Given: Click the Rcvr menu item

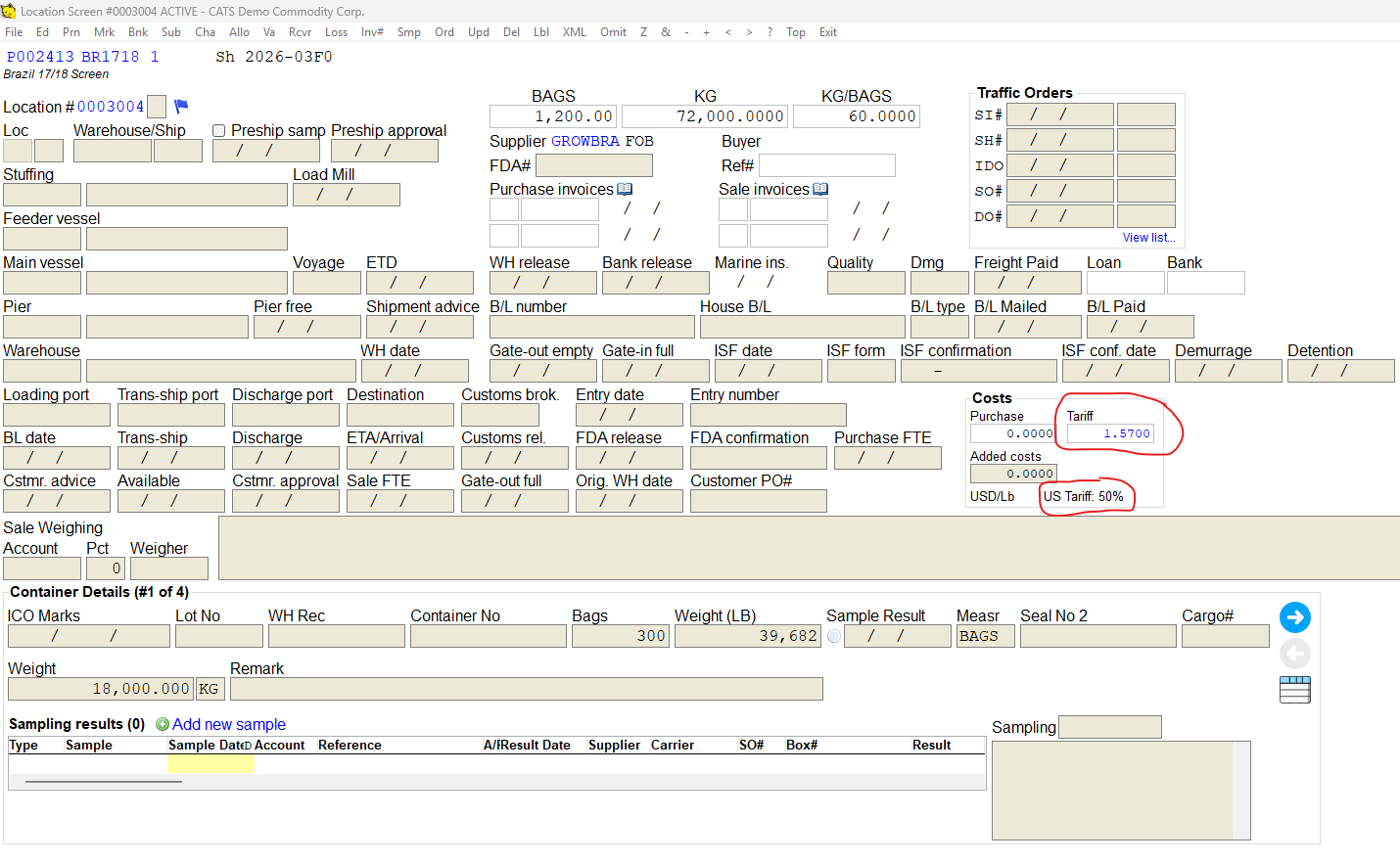Looking at the screenshot, I should [x=300, y=32].
